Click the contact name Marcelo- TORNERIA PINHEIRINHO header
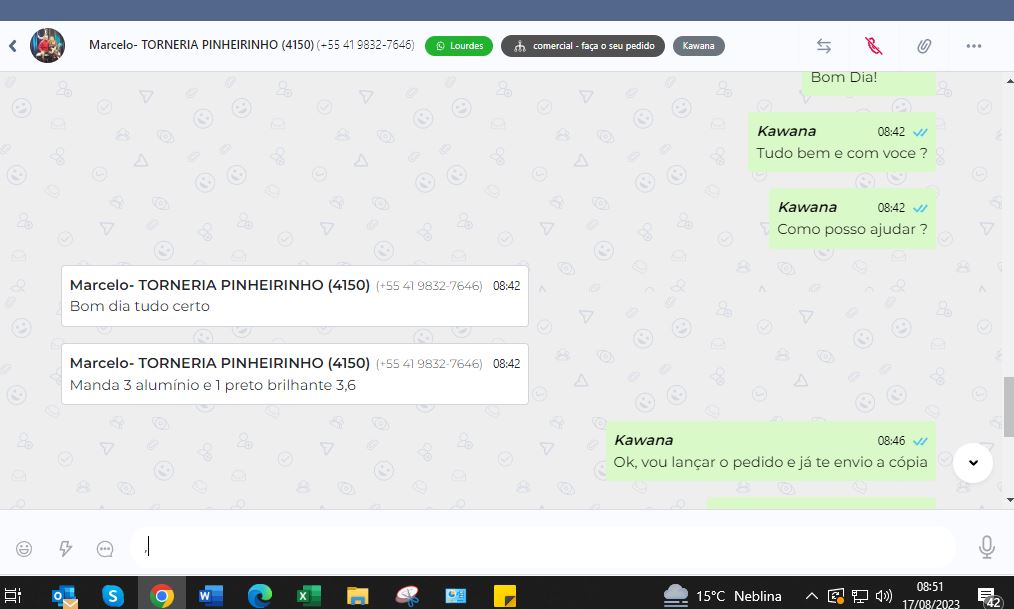 (x=201, y=45)
